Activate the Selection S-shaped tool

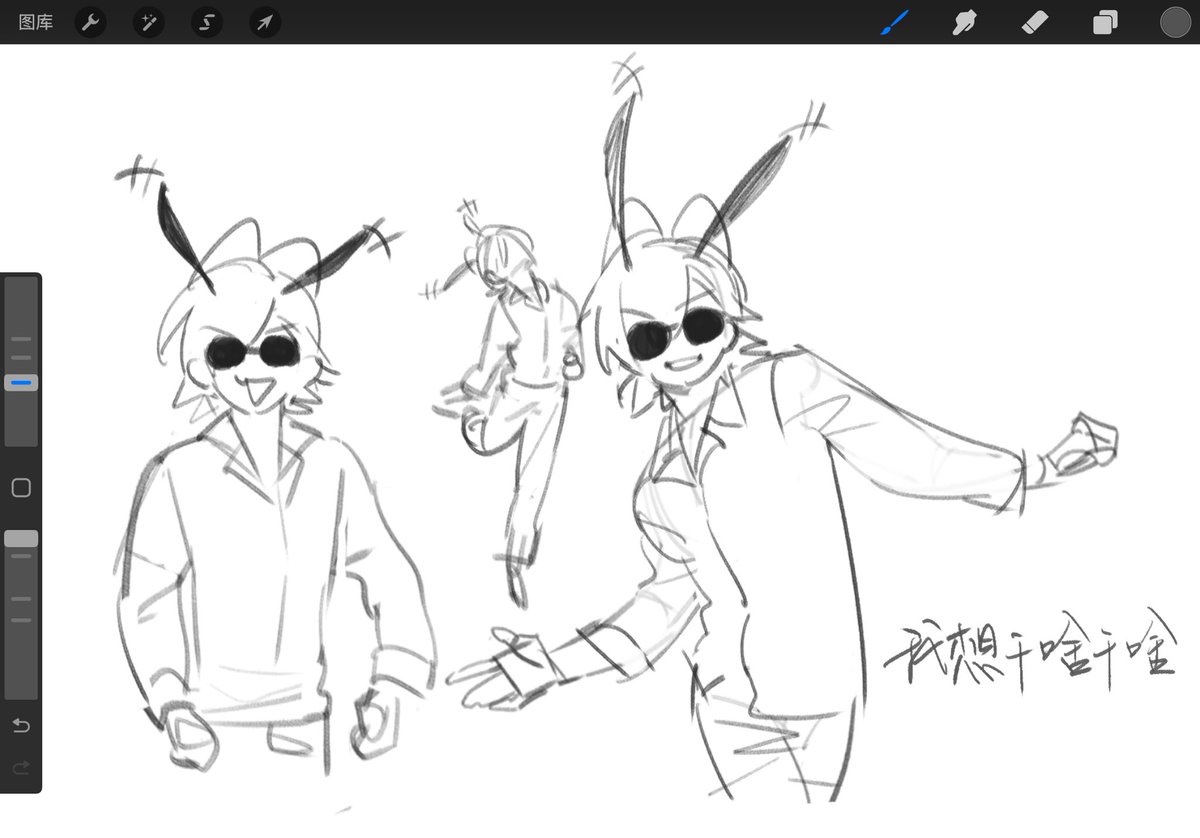tap(207, 22)
